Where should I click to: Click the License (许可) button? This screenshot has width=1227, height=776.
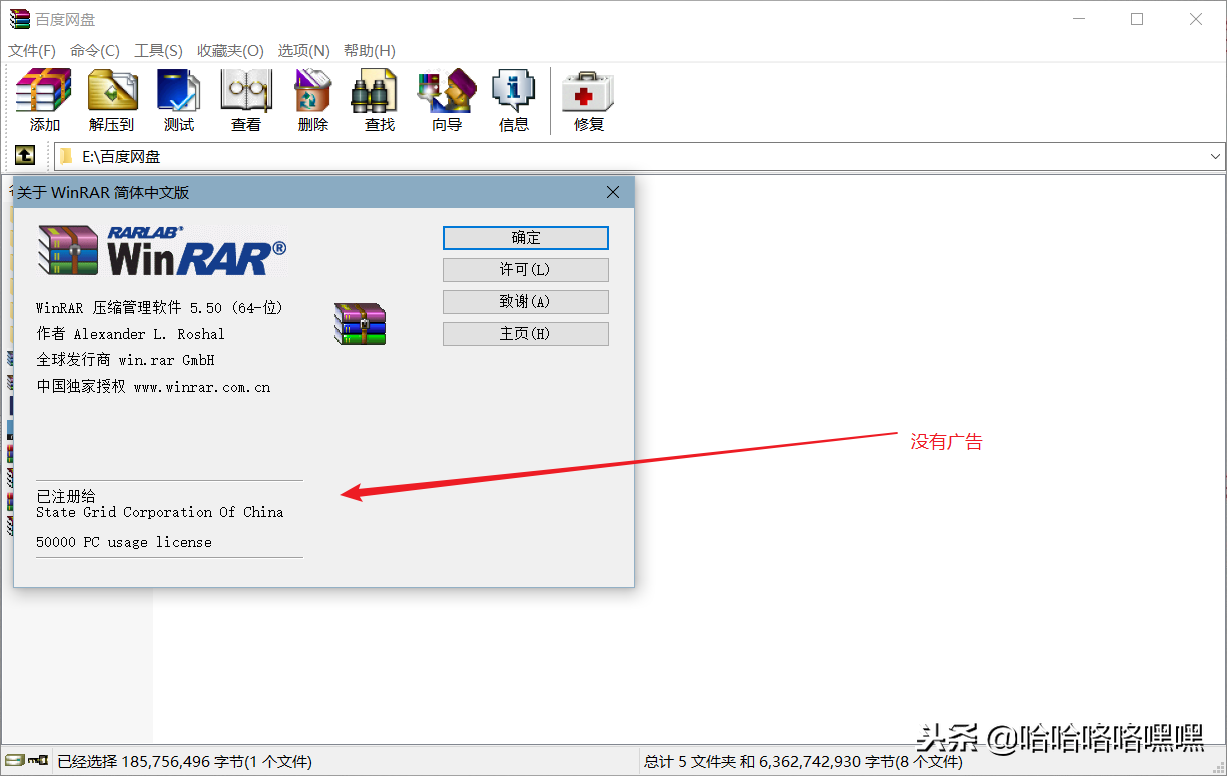pyautogui.click(x=526, y=270)
